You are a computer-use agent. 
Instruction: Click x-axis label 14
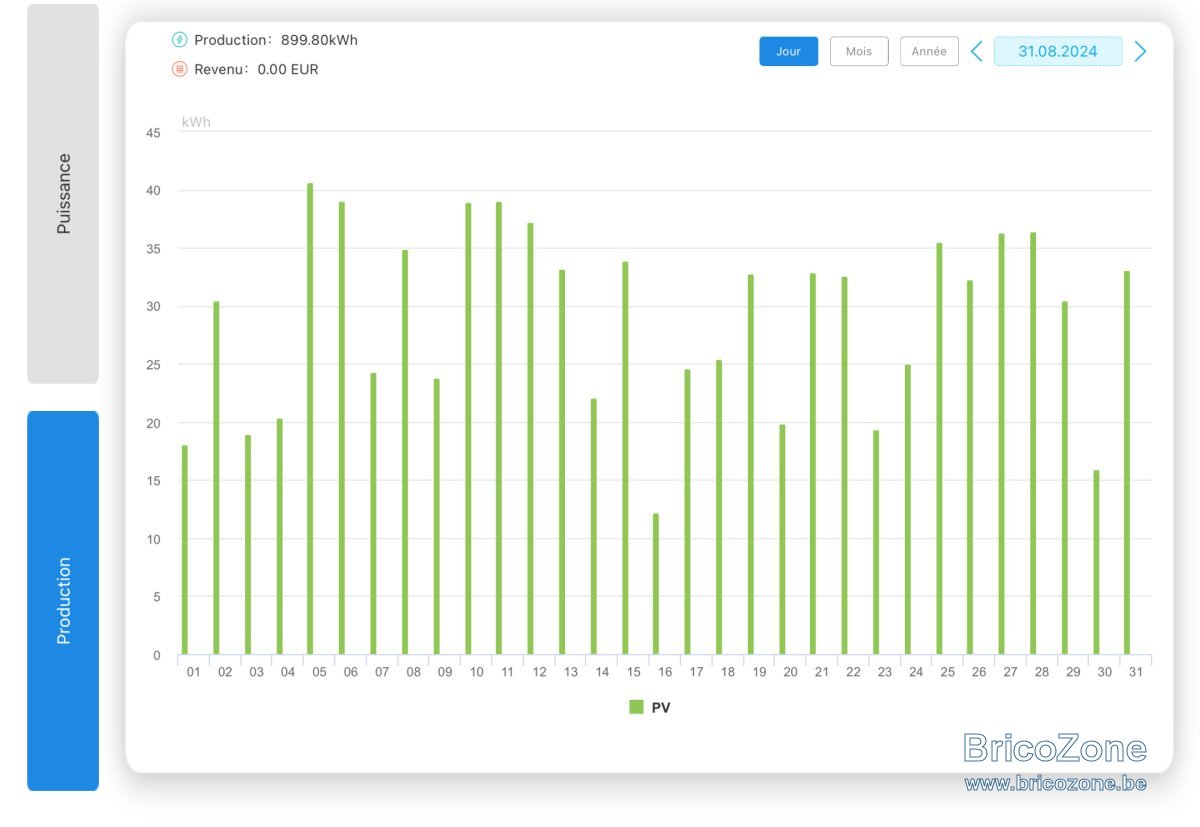tap(602, 672)
